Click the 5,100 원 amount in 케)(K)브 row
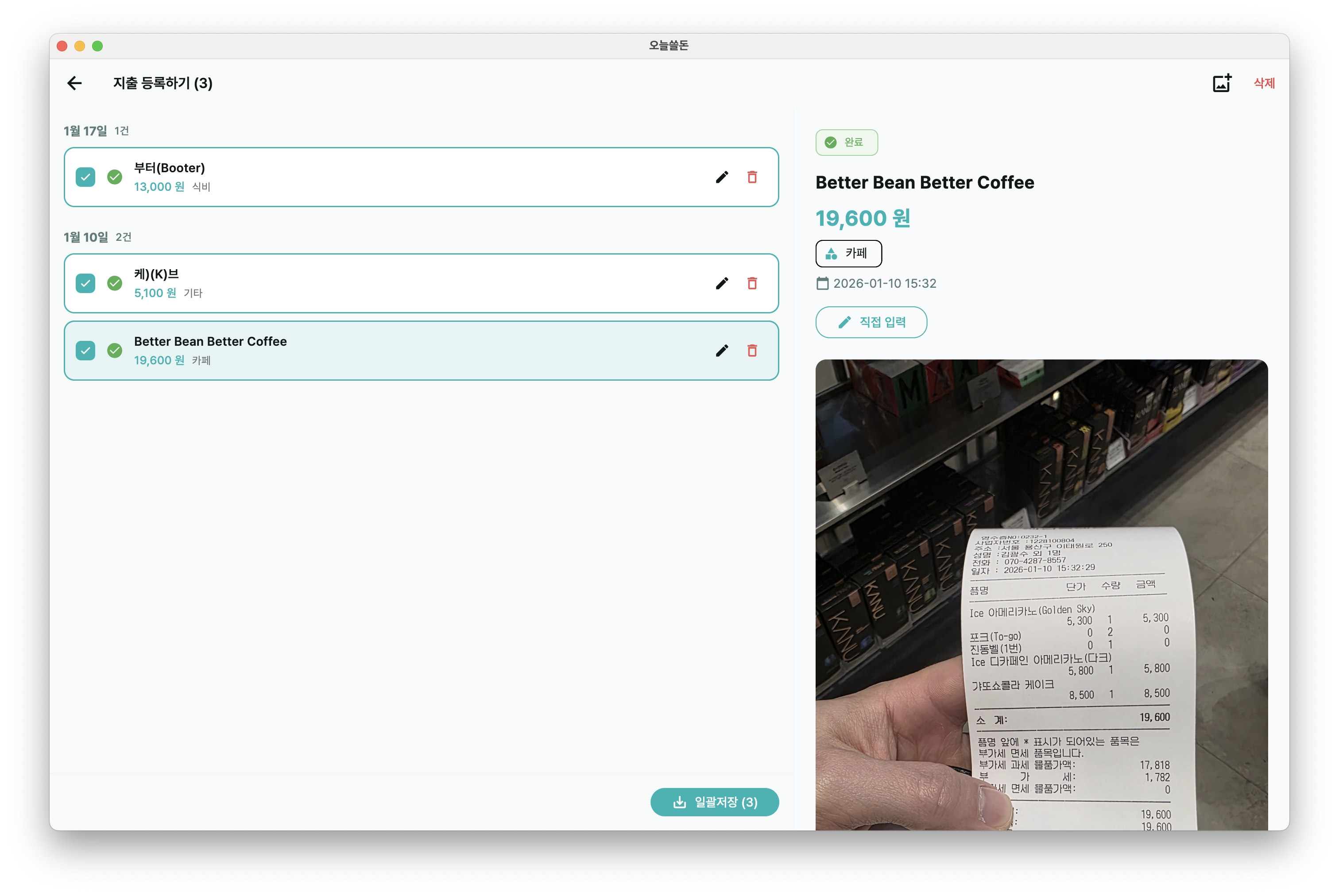Image resolution: width=1339 pixels, height=896 pixels. coord(155,293)
